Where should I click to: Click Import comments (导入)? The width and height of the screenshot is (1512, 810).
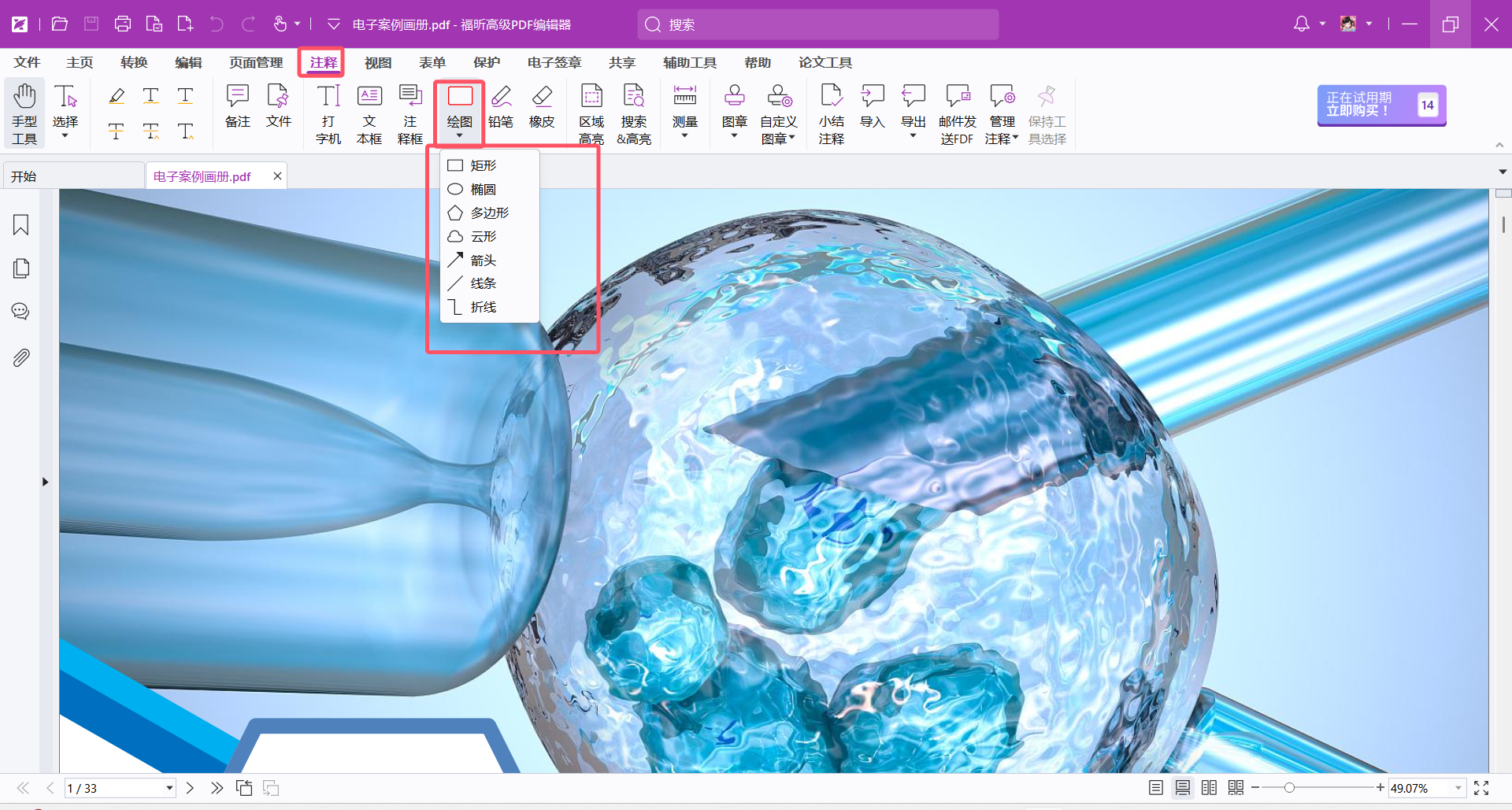pyautogui.click(x=873, y=105)
